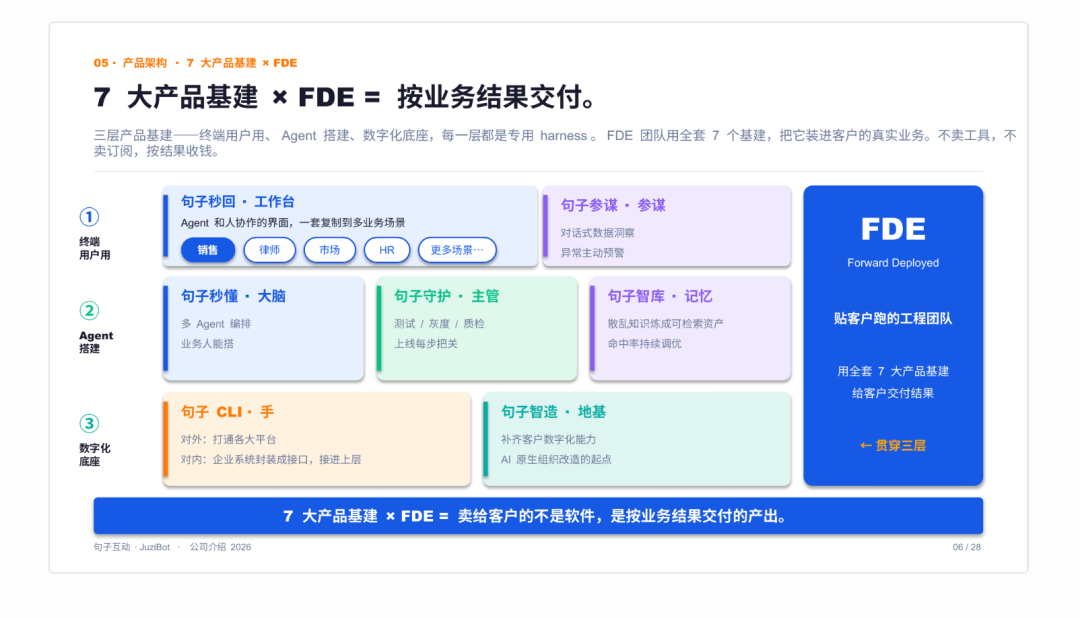Screen dimensions: 1080x618
Task: Select the 句子智造 · 地基 card title
Action: pyautogui.click(x=553, y=412)
